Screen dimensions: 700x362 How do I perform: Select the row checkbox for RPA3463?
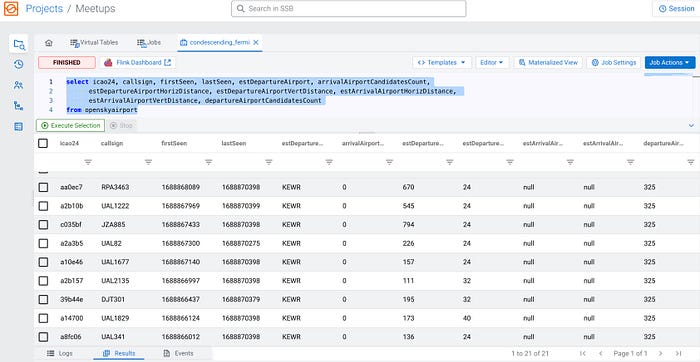click(x=43, y=187)
